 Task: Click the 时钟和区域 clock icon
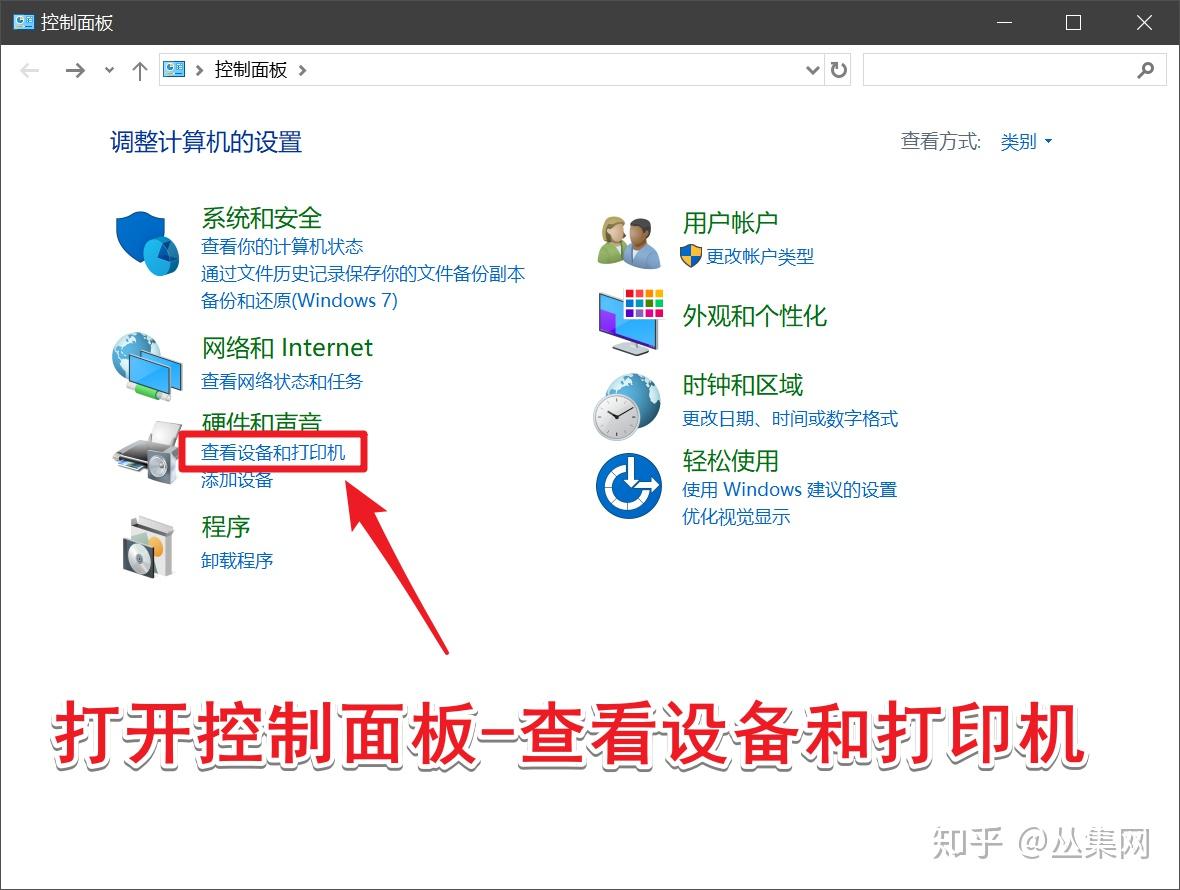[627, 404]
